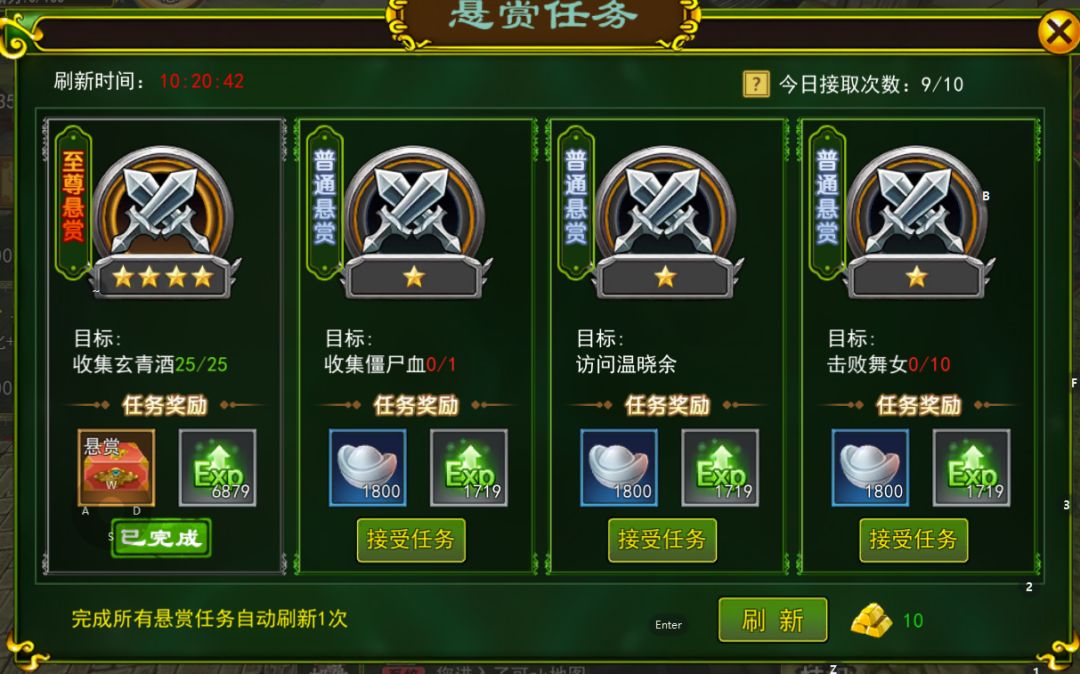Click the 刷新 refresh button
Viewport: 1080px width, 674px height.
tap(773, 620)
